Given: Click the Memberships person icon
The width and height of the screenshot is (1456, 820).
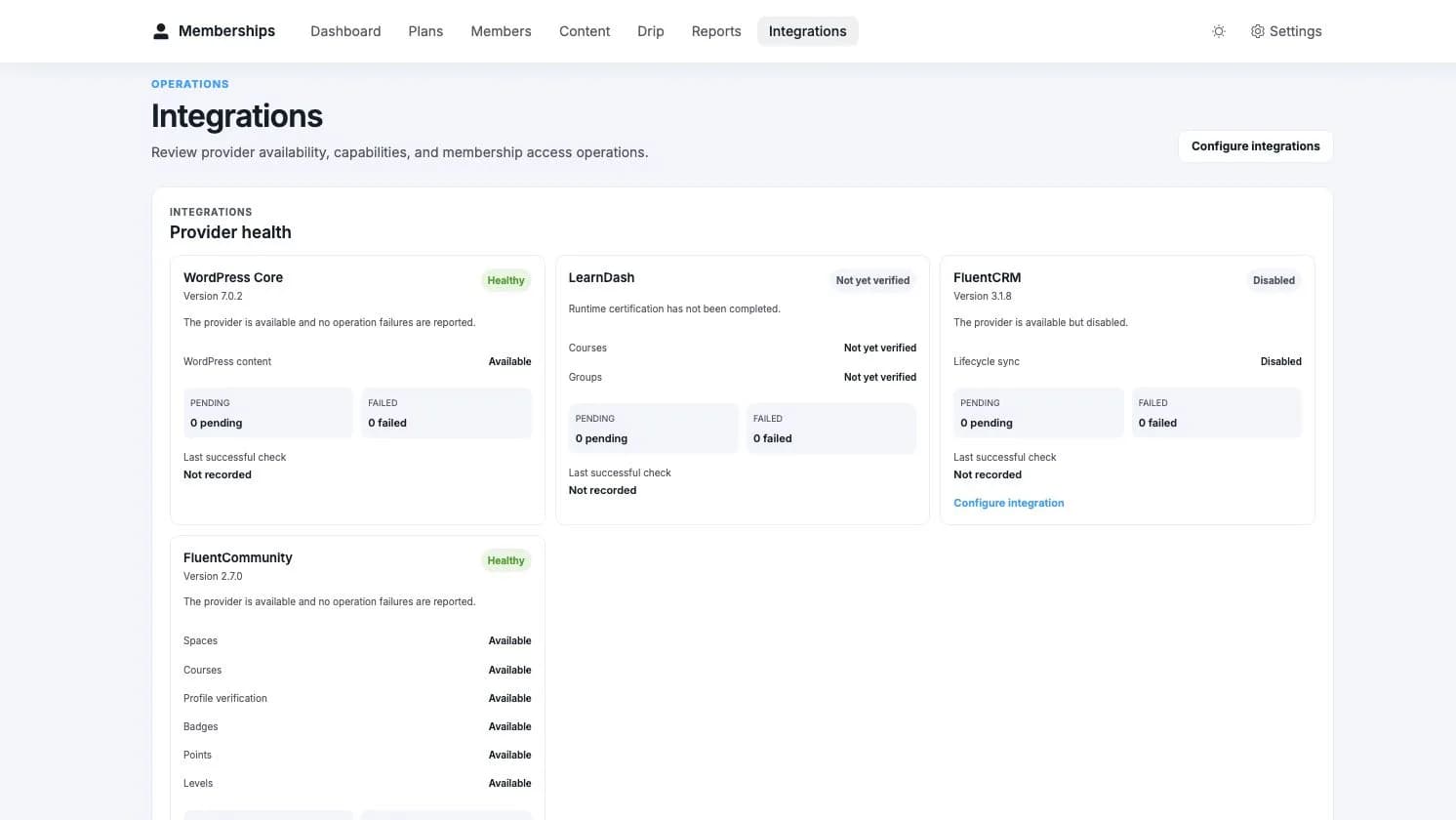Looking at the screenshot, I should [x=161, y=31].
